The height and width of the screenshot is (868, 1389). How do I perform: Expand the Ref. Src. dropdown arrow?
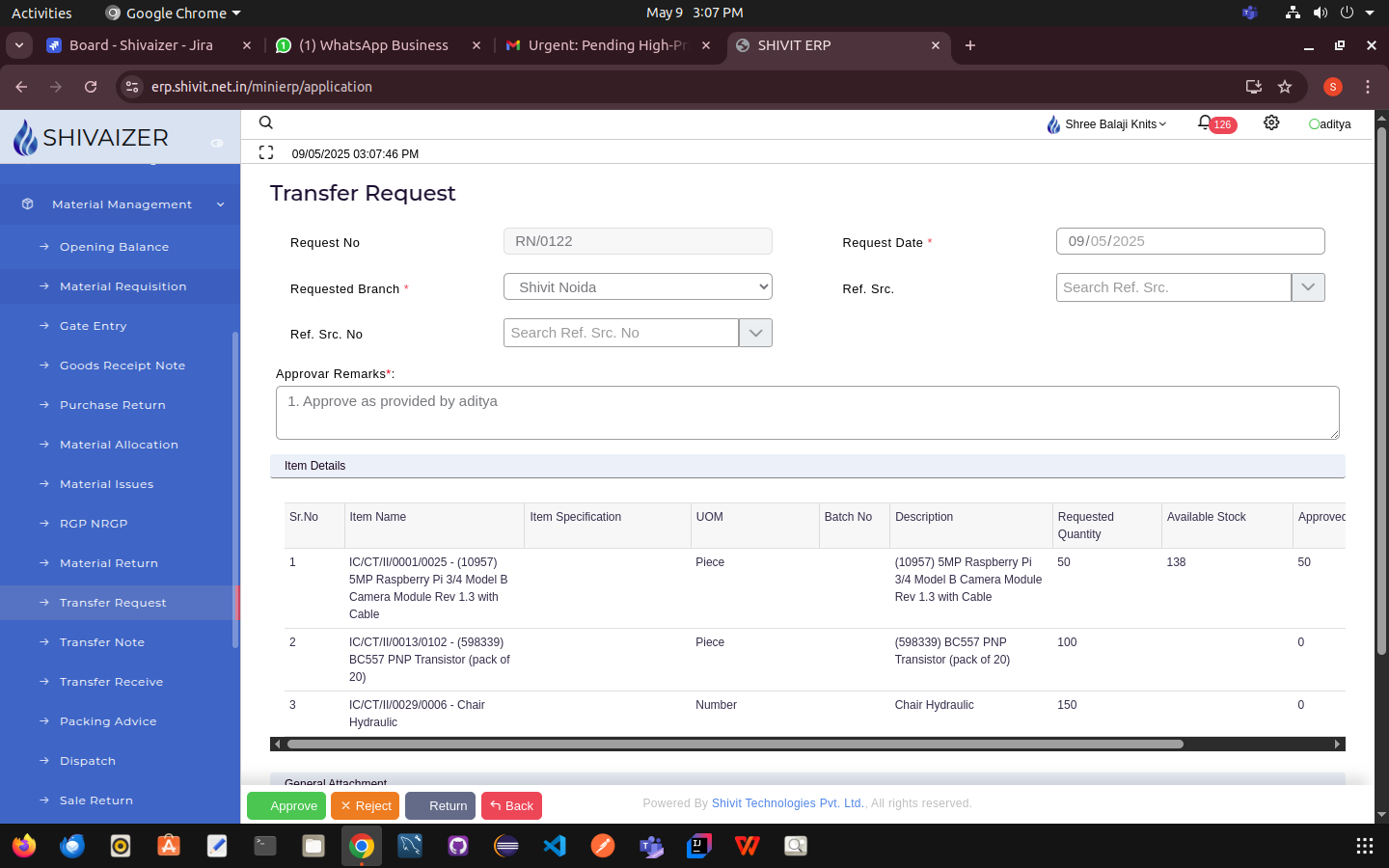coord(1308,287)
